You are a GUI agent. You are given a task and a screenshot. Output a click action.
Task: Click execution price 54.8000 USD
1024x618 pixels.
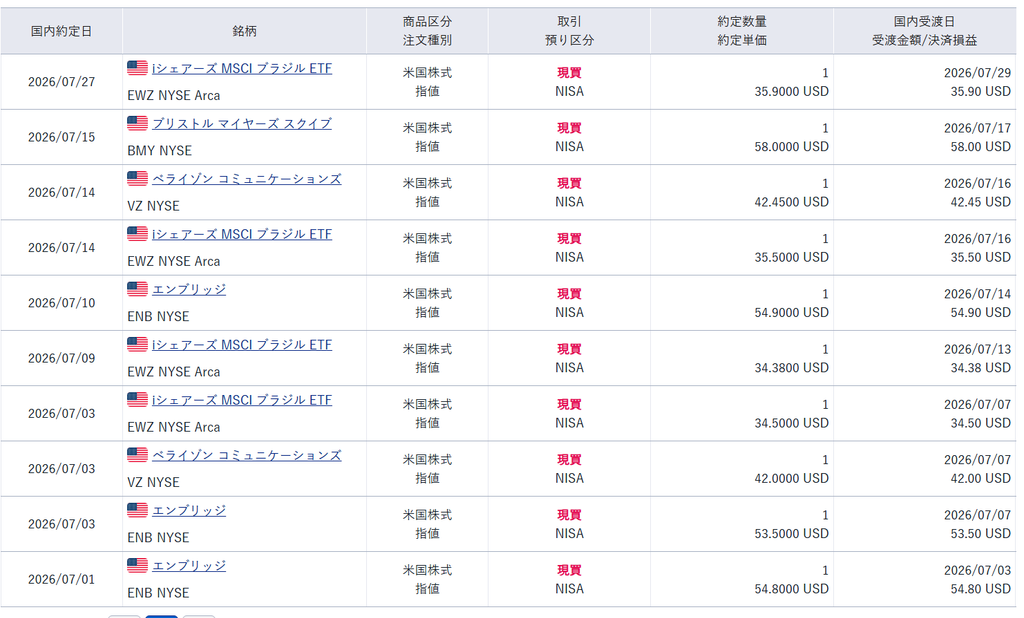pyautogui.click(x=792, y=589)
